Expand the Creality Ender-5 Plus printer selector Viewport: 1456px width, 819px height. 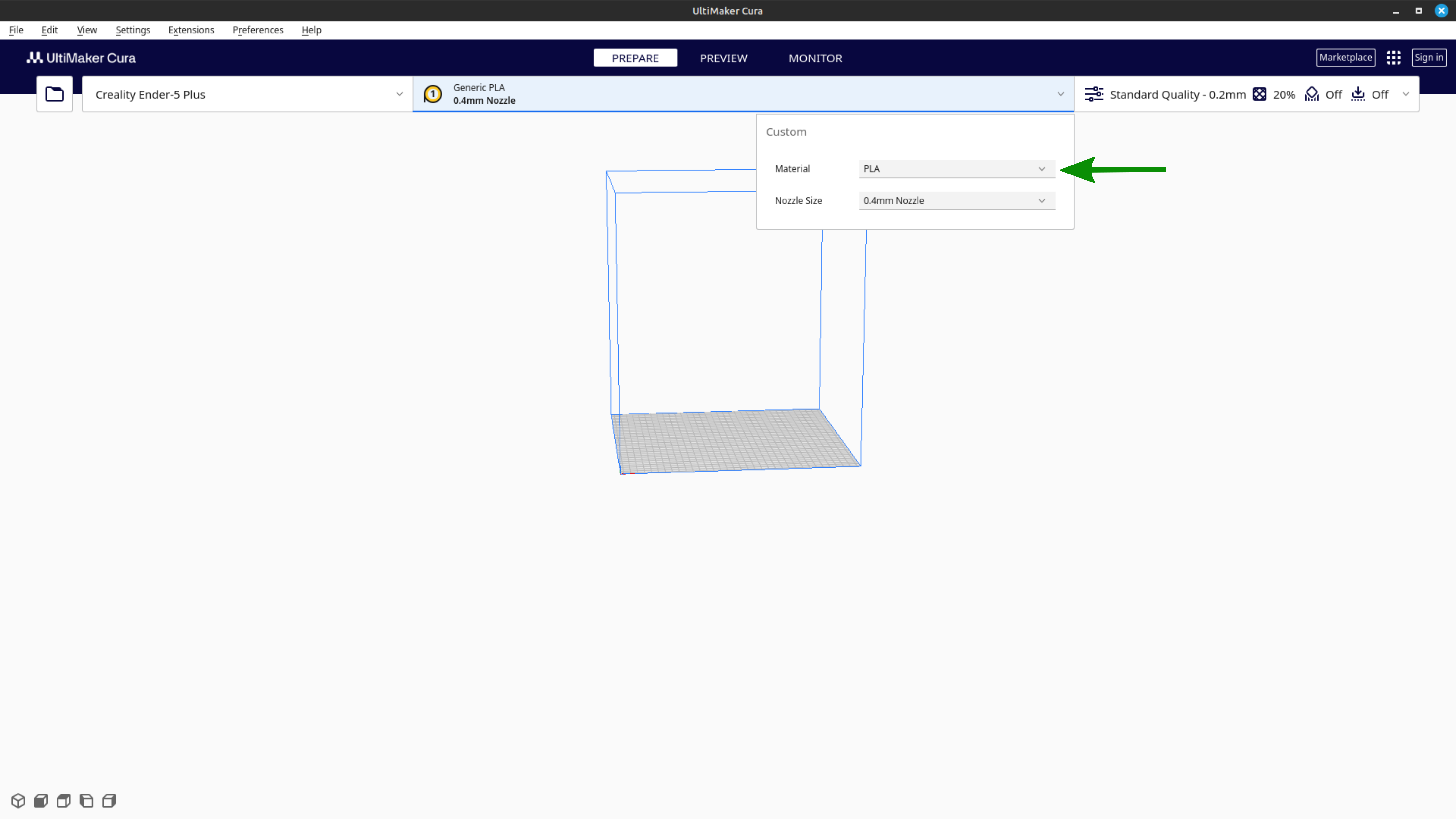coord(247,94)
